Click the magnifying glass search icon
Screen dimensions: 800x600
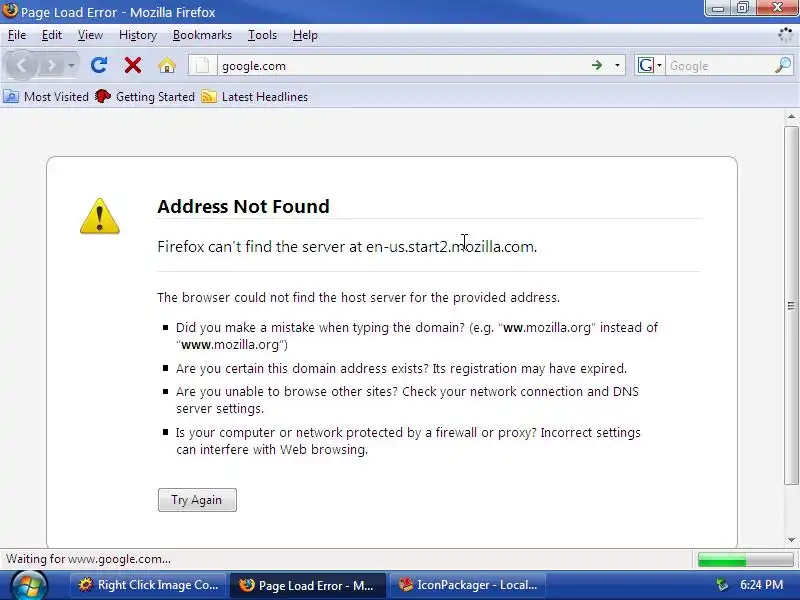coord(783,65)
